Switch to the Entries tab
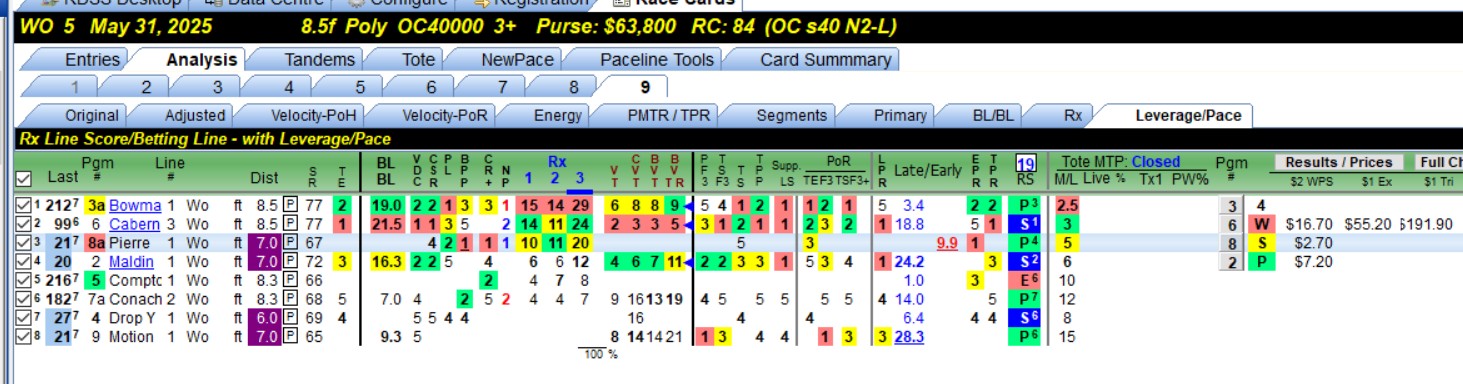The width and height of the screenshot is (1463, 384). point(92,60)
